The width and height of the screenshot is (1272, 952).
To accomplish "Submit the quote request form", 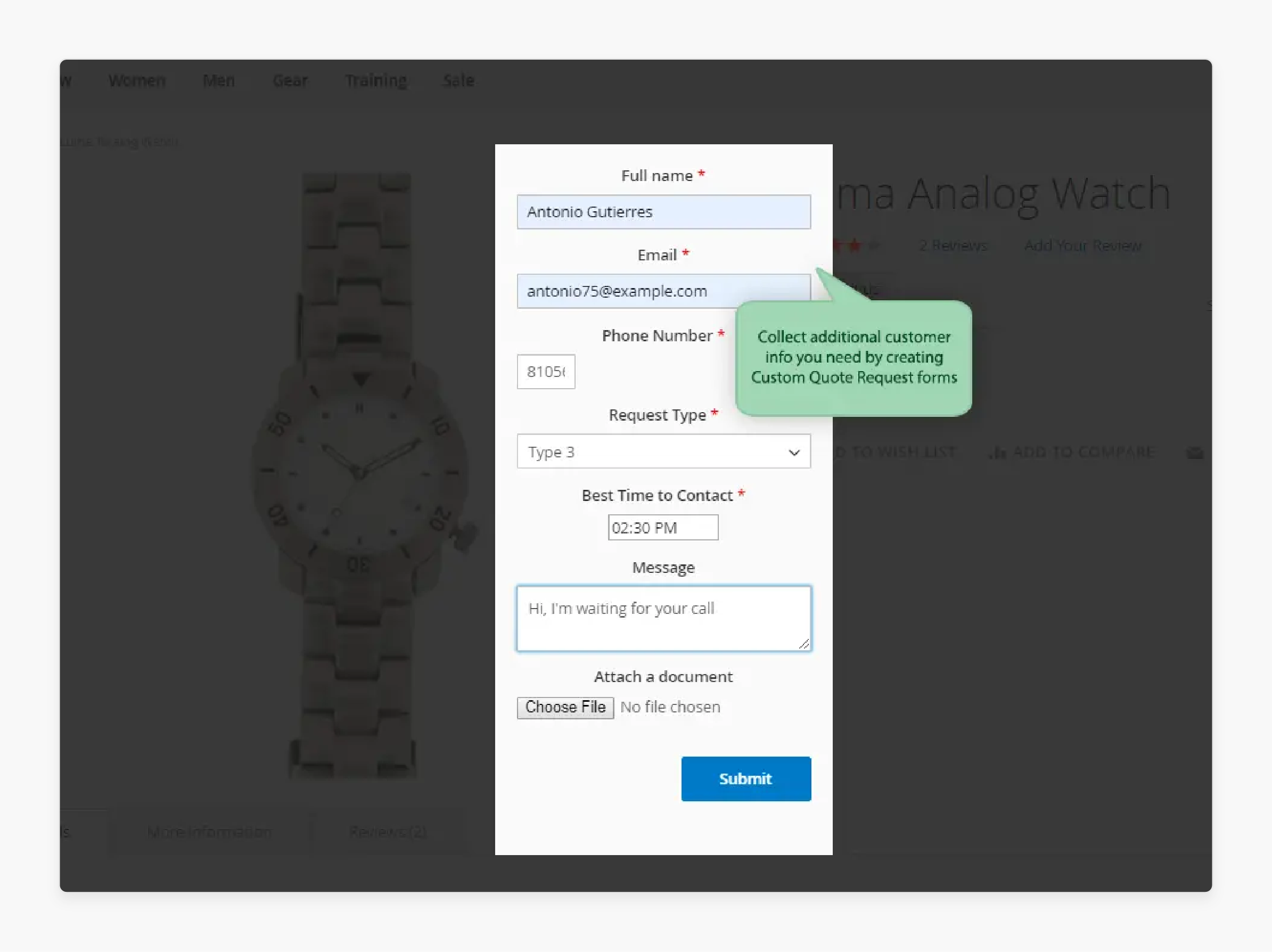I will click(x=746, y=778).
